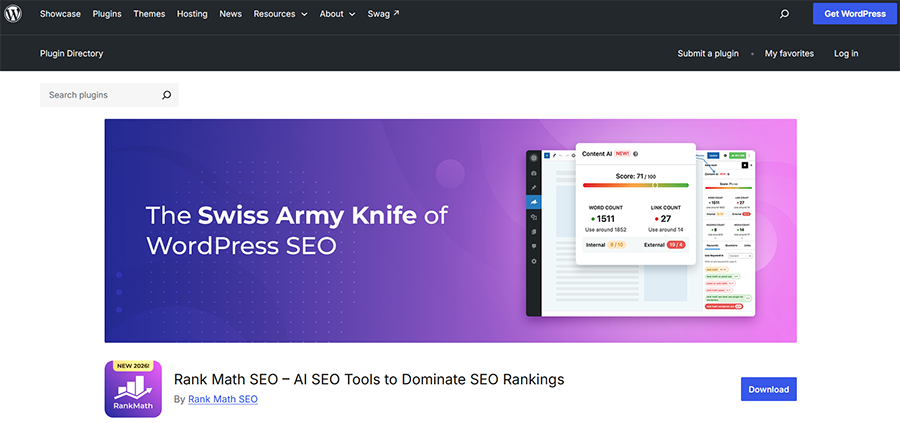Image resolution: width=900 pixels, height=423 pixels.
Task: Open News in the top menu
Action: tap(230, 14)
